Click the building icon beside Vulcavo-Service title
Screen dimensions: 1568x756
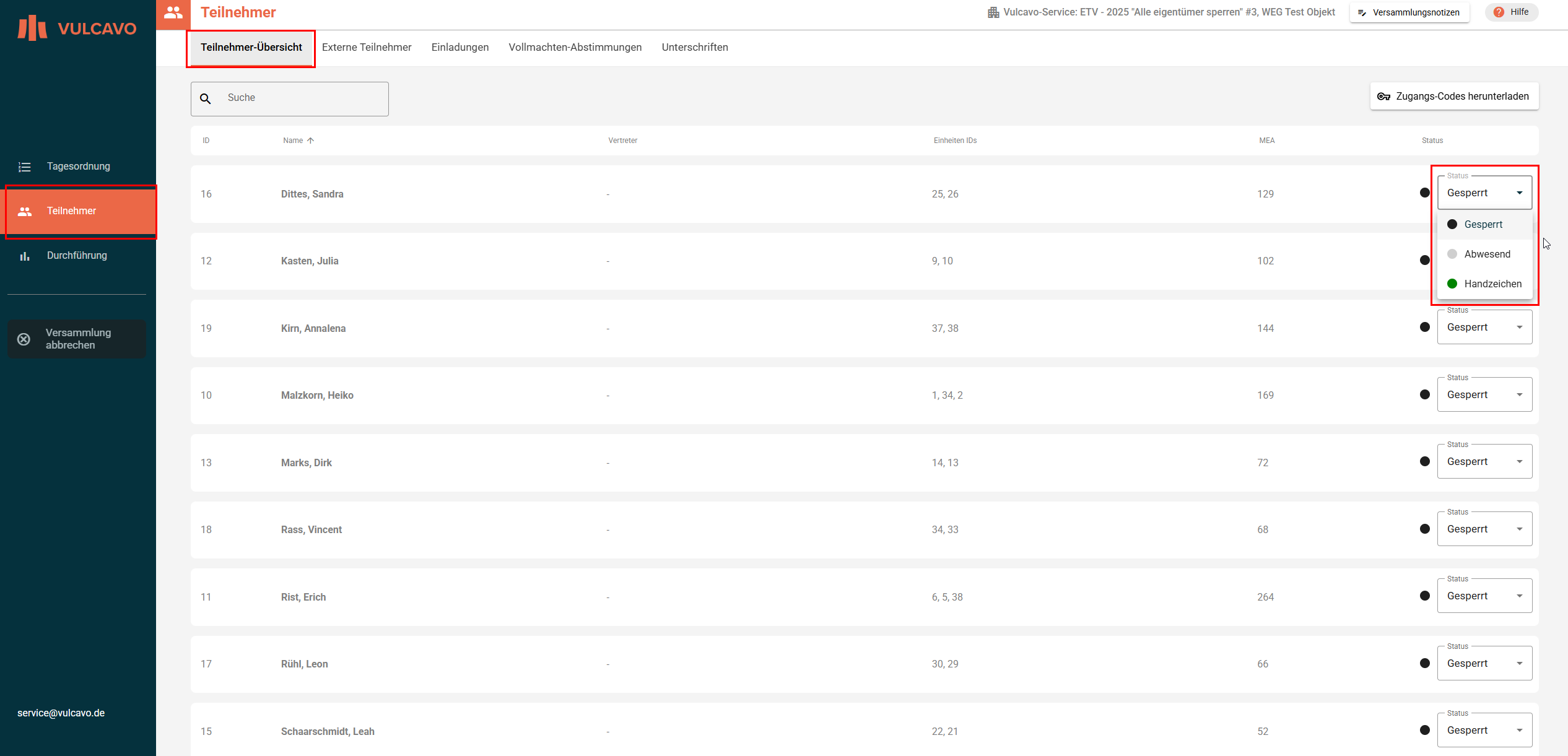(993, 12)
